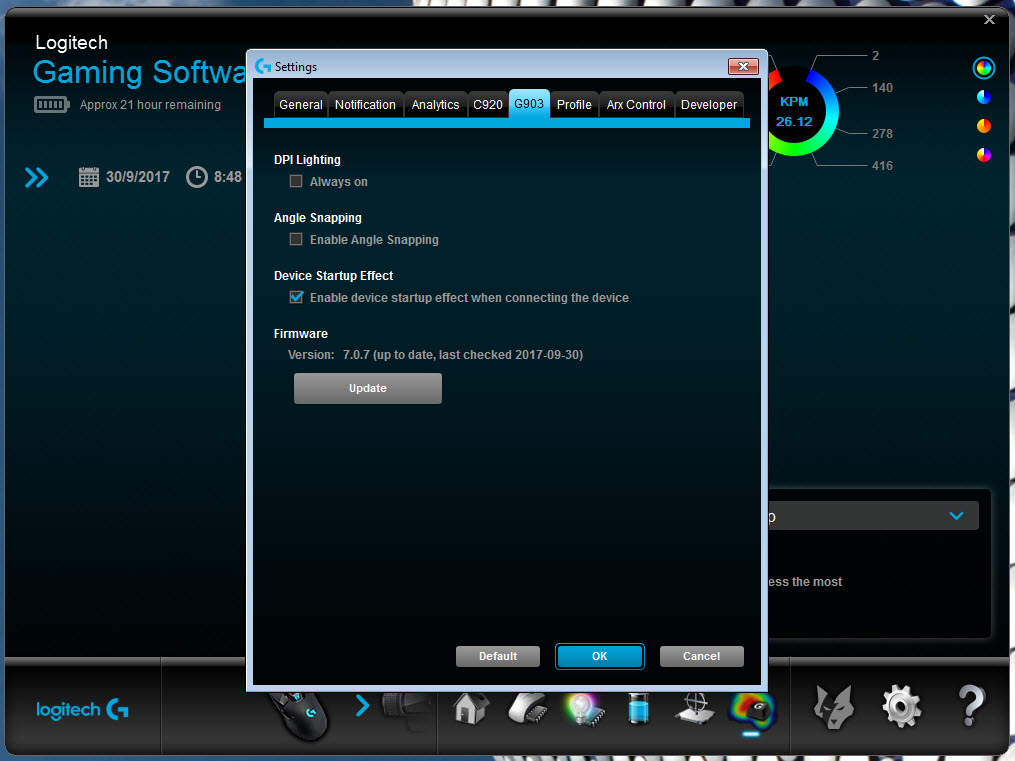Open input analysis heatmap key icon
Viewport: 1015px width, 761px height.
pyautogui.click(x=752, y=711)
